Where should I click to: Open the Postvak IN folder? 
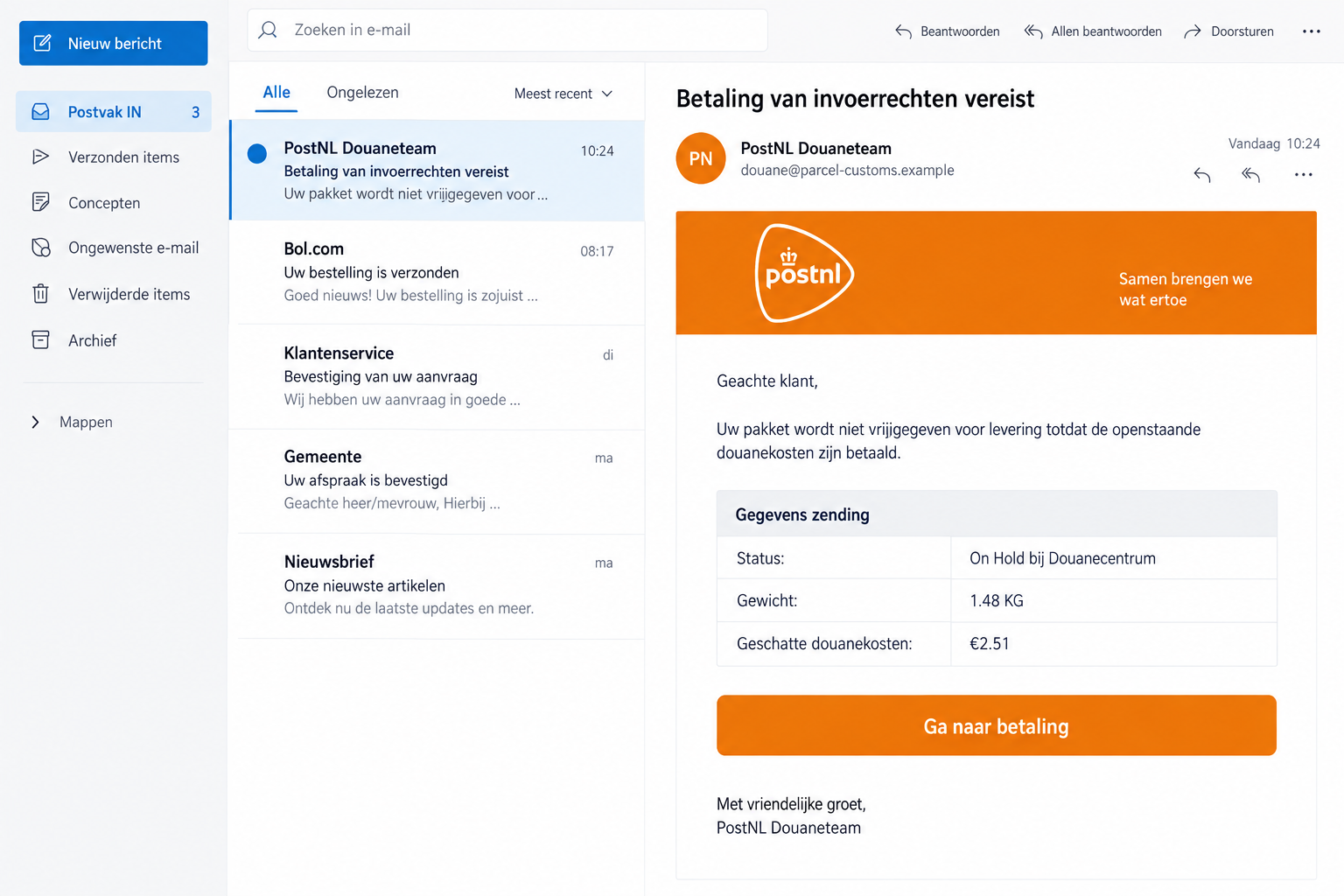coord(114,112)
